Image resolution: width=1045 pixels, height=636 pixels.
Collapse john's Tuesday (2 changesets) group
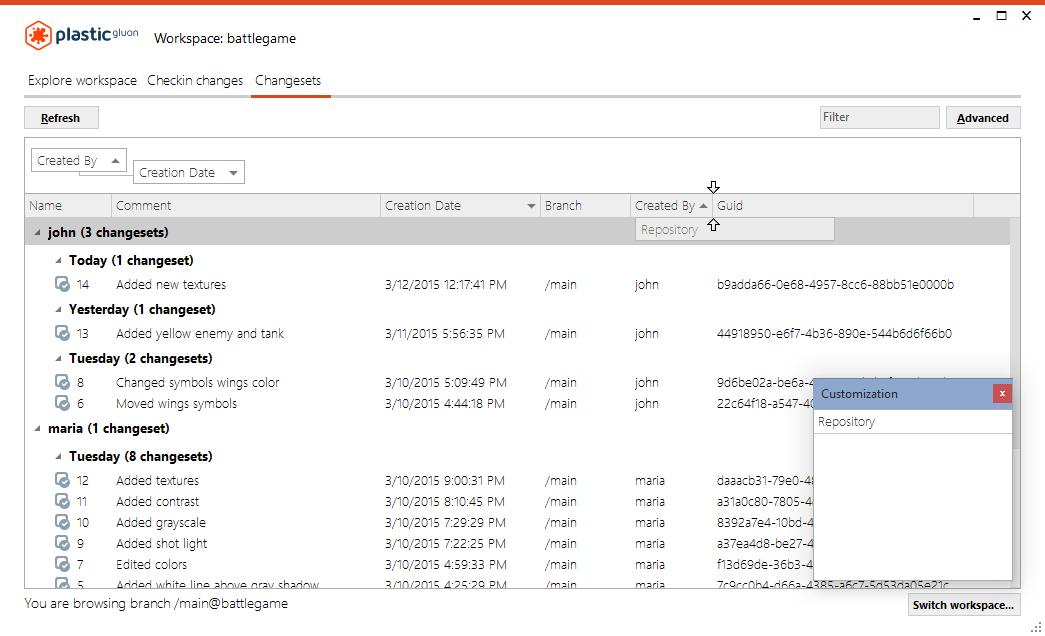(x=58, y=359)
